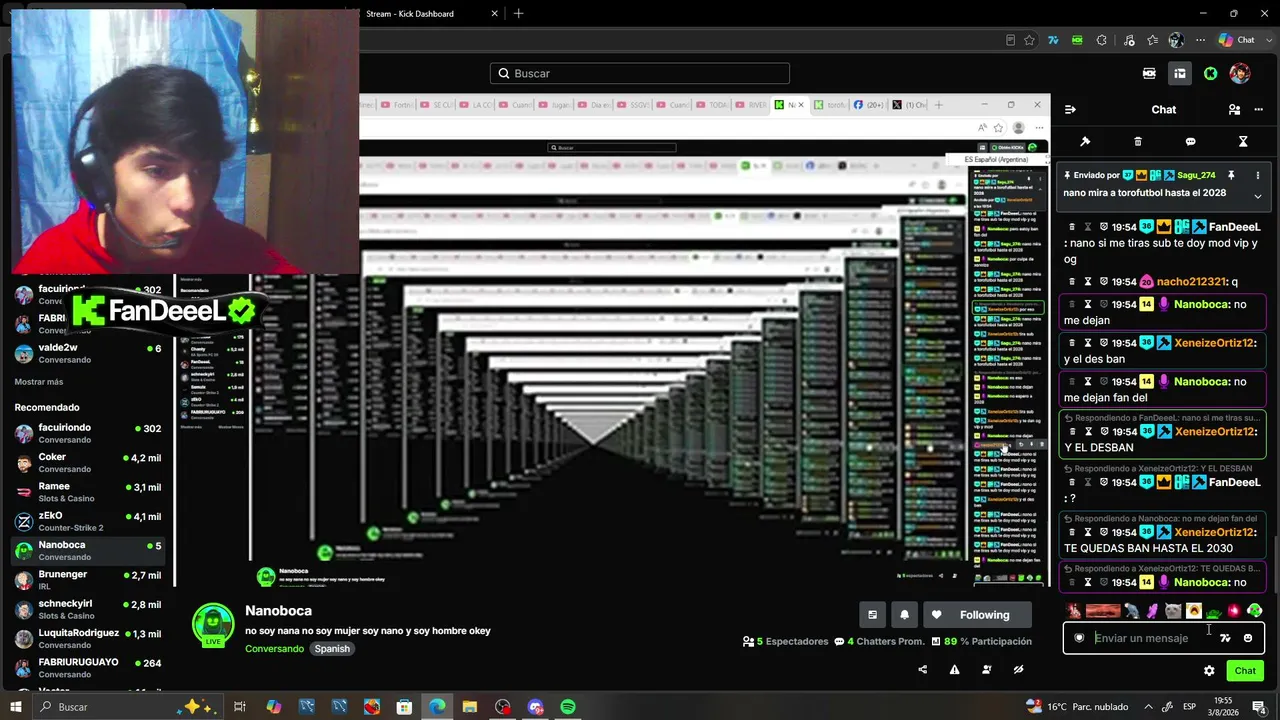Viewport: 1280px width, 720px height.
Task: Click the clip icon button beside the bell
Action: [872, 615]
